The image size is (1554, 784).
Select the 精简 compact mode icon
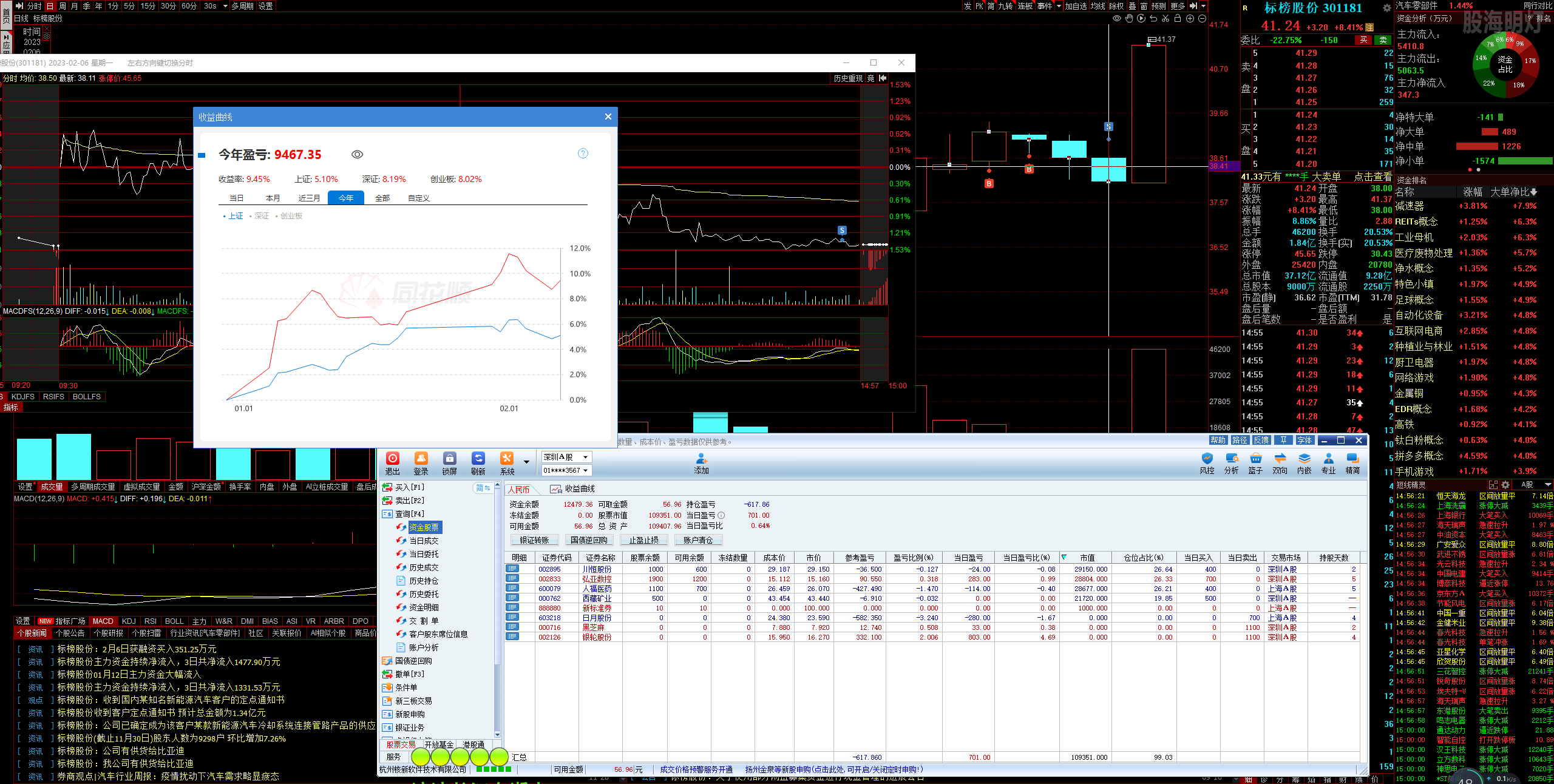tap(1352, 464)
